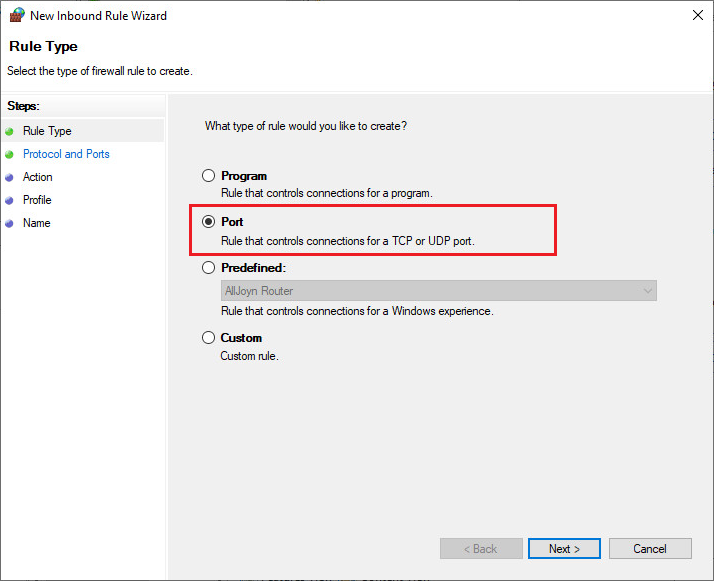Image resolution: width=714 pixels, height=581 pixels.
Task: Cancel the rule wizard
Action: [650, 549]
